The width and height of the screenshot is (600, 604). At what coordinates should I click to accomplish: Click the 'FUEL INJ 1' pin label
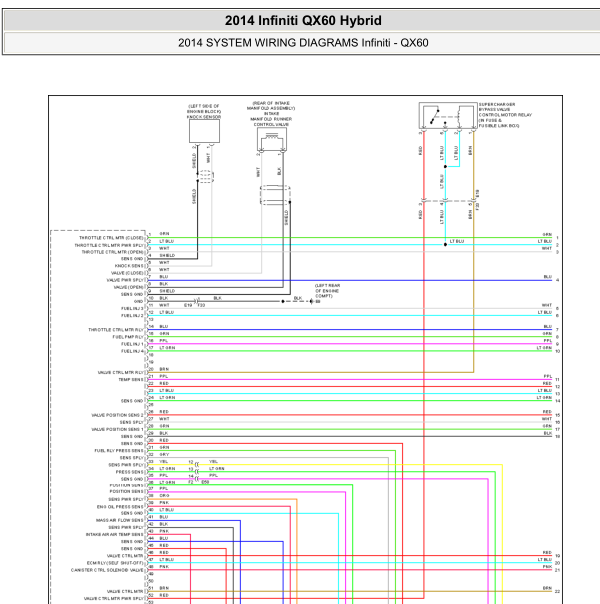pos(132,344)
